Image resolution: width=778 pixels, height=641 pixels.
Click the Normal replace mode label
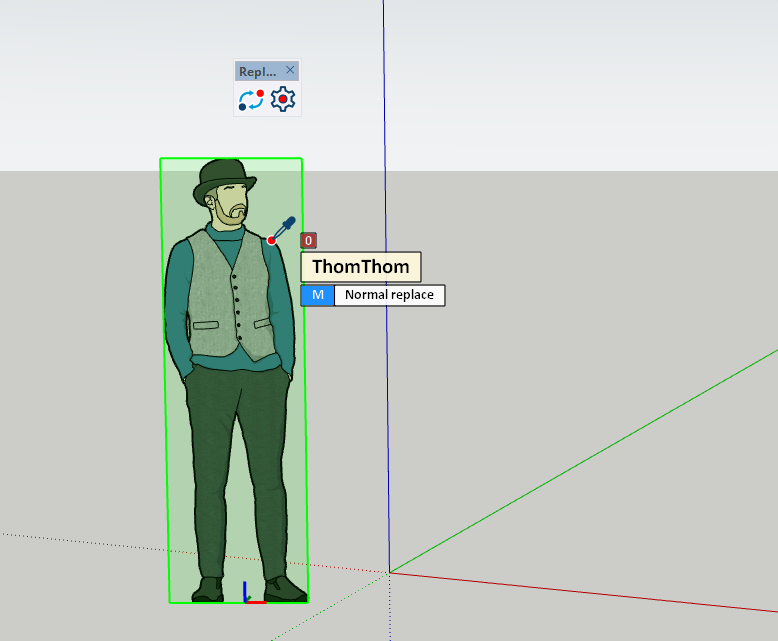(x=389, y=295)
